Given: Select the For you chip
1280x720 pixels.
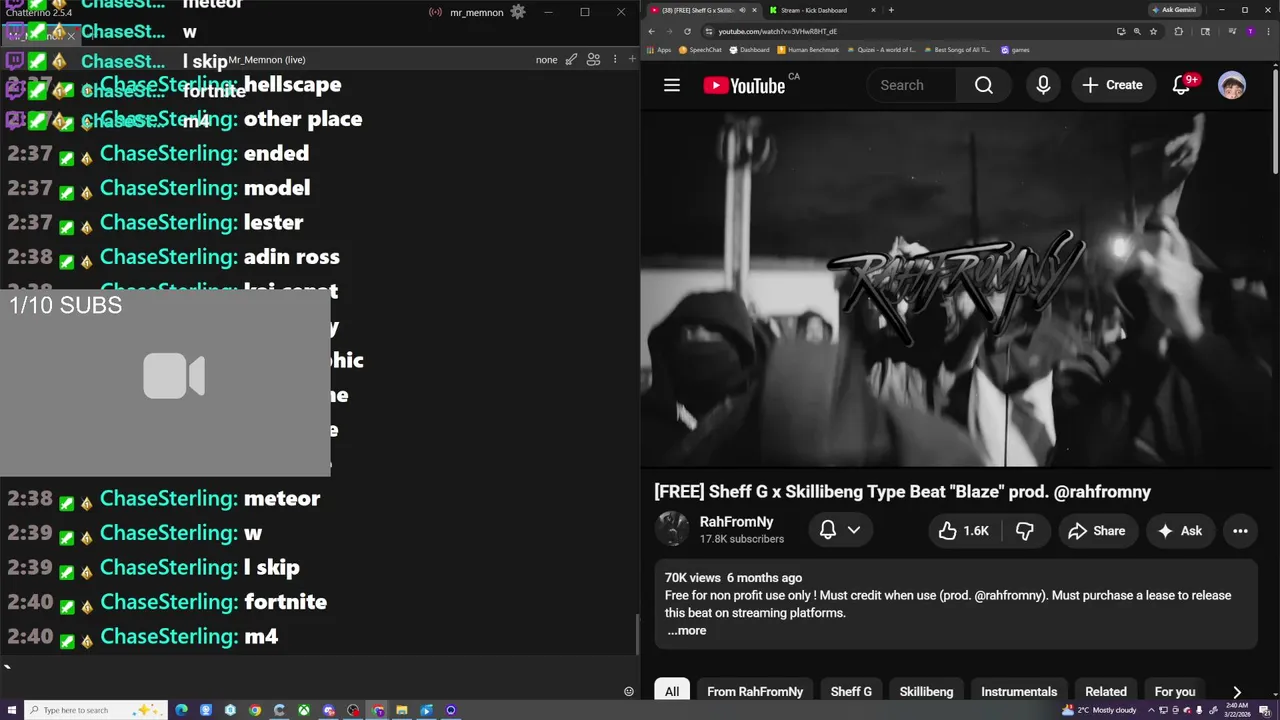Looking at the screenshot, I should 1175,691.
